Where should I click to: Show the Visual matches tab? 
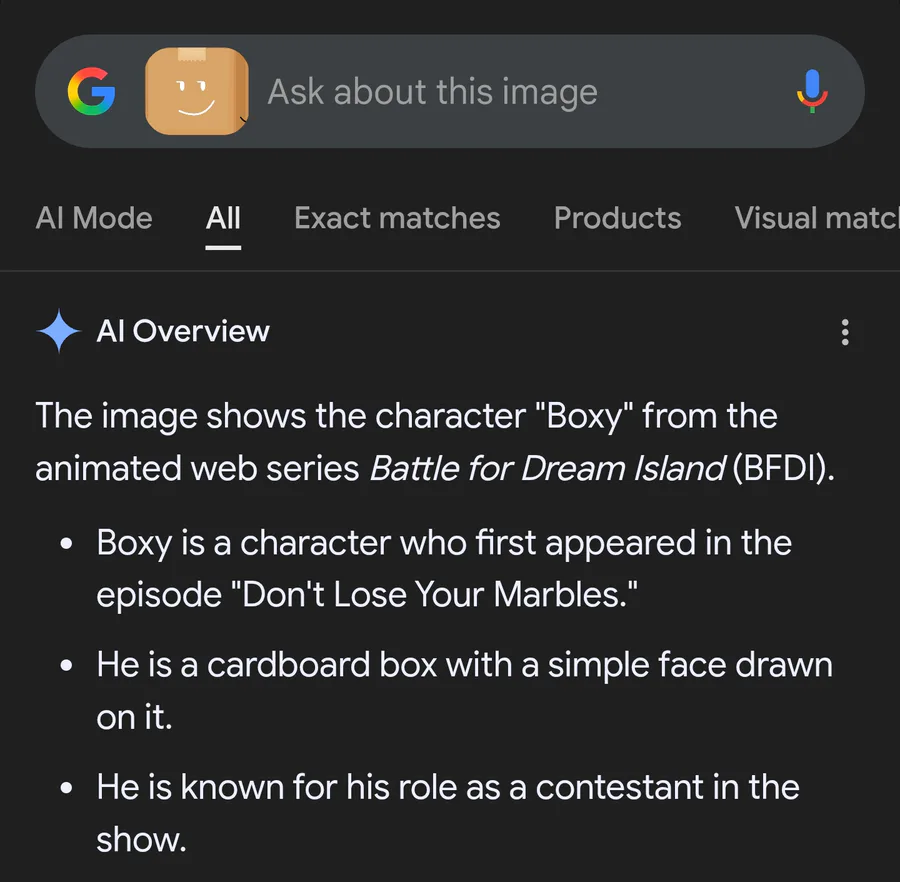(x=817, y=218)
